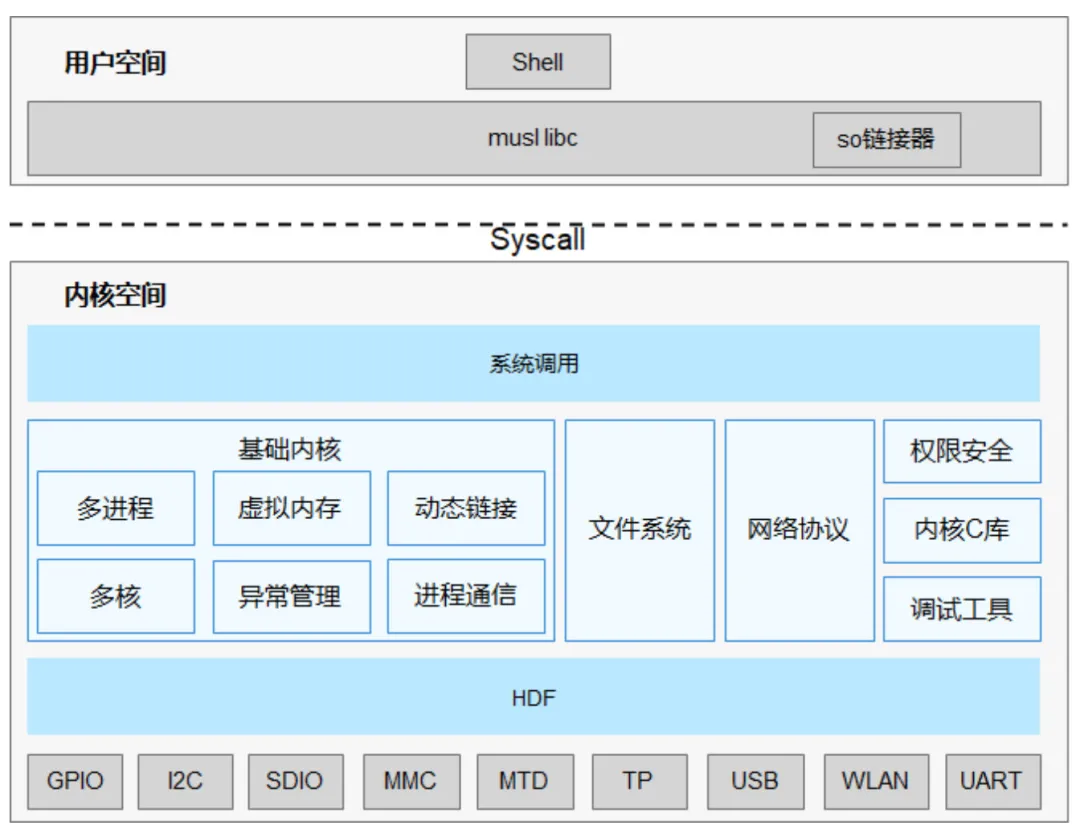Open the 调试工具 block

[961, 608]
